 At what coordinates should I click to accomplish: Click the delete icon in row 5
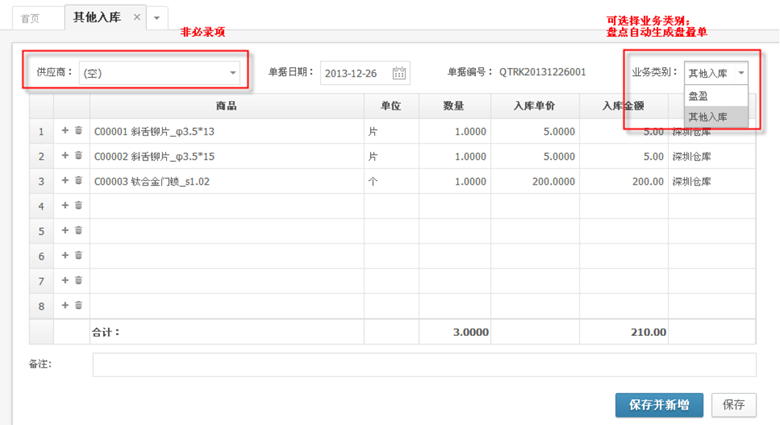[79, 230]
